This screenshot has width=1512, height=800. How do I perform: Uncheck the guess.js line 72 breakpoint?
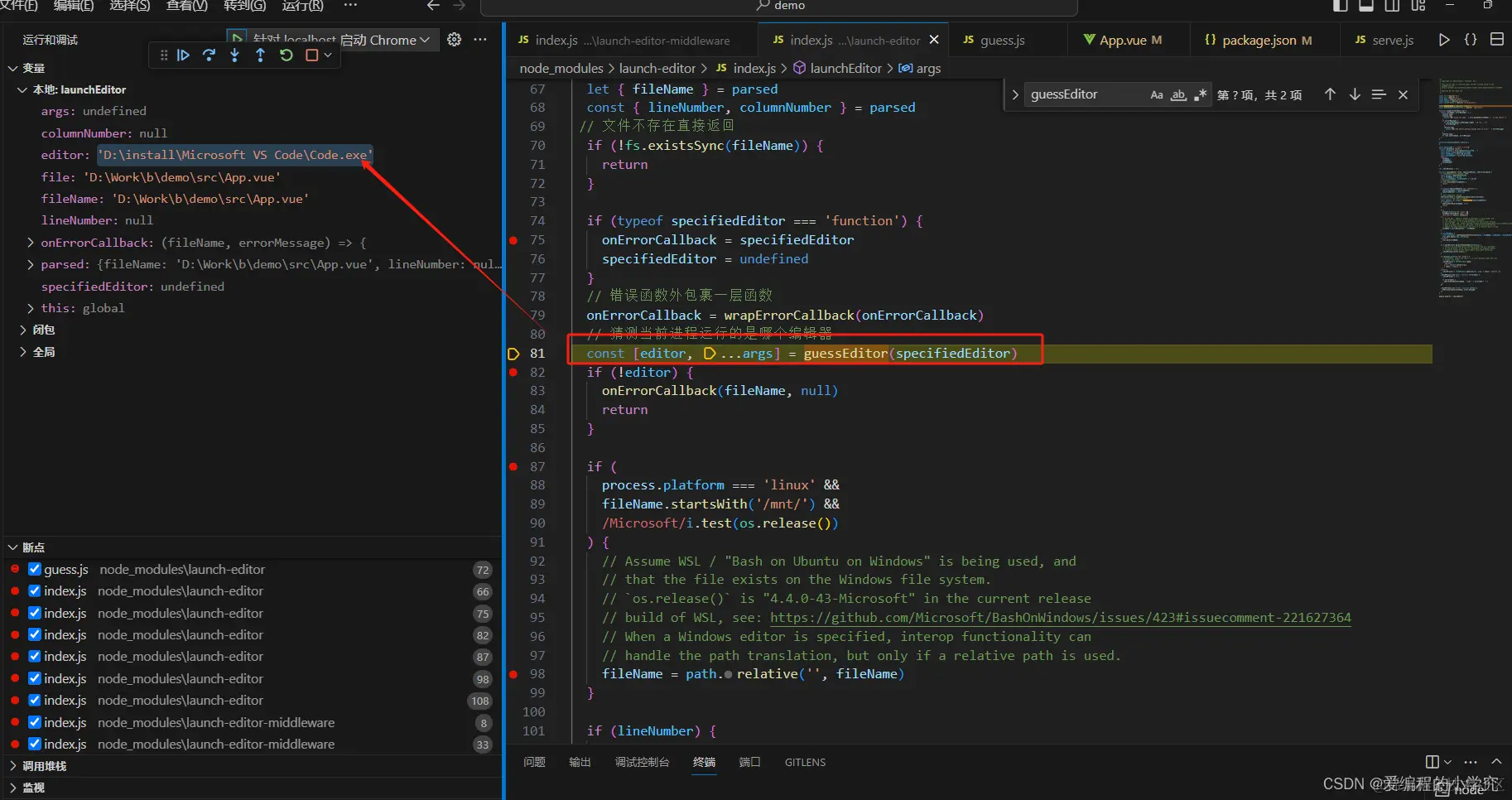point(35,569)
